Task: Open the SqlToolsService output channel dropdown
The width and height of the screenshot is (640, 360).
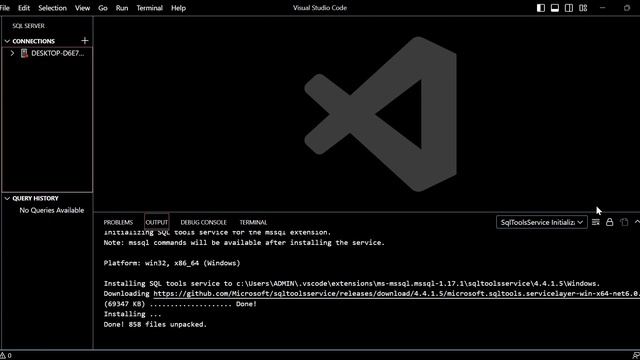Action: (542, 222)
